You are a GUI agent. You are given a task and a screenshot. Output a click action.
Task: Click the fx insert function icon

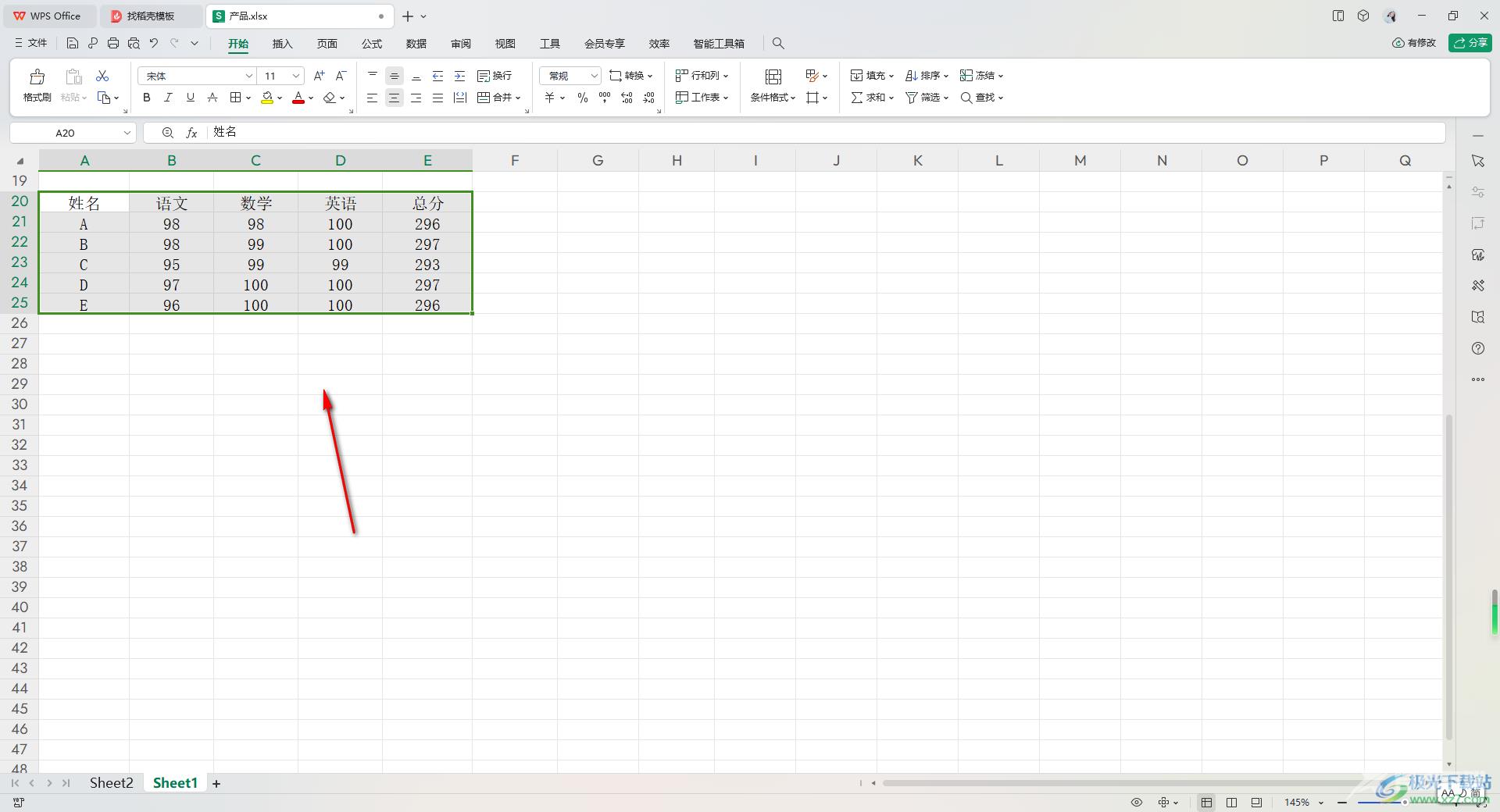click(x=191, y=133)
